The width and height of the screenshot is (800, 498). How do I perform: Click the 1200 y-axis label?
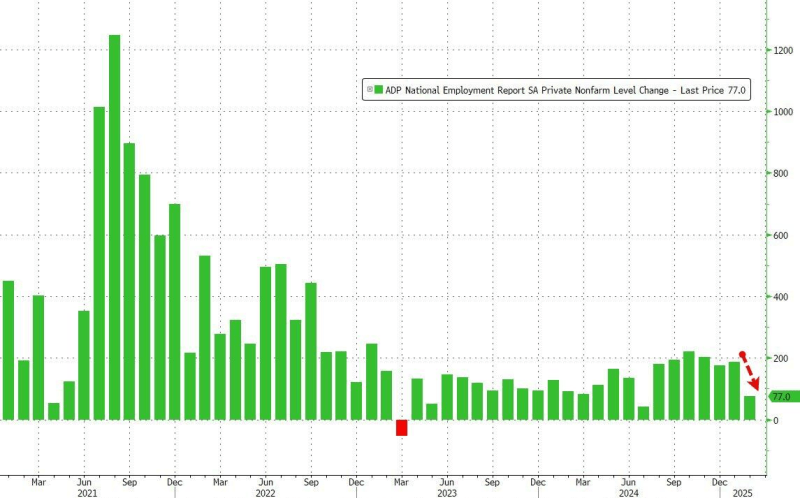point(783,50)
